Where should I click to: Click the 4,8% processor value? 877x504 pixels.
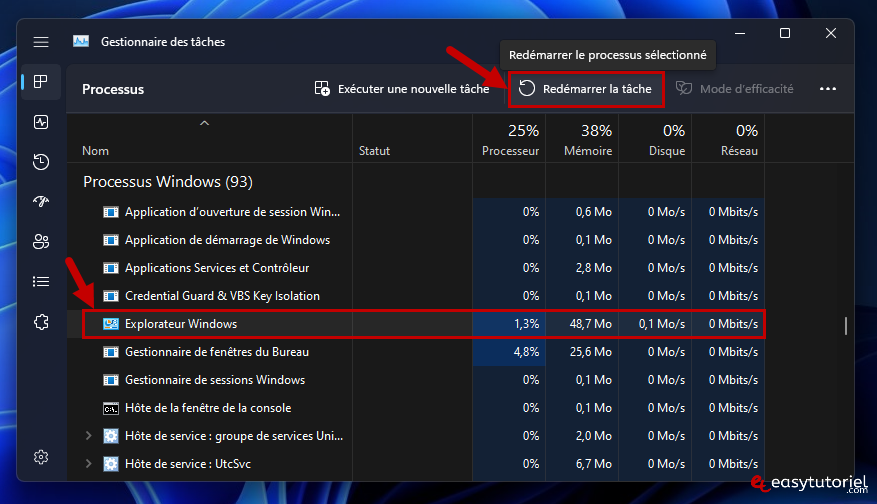[x=526, y=352]
